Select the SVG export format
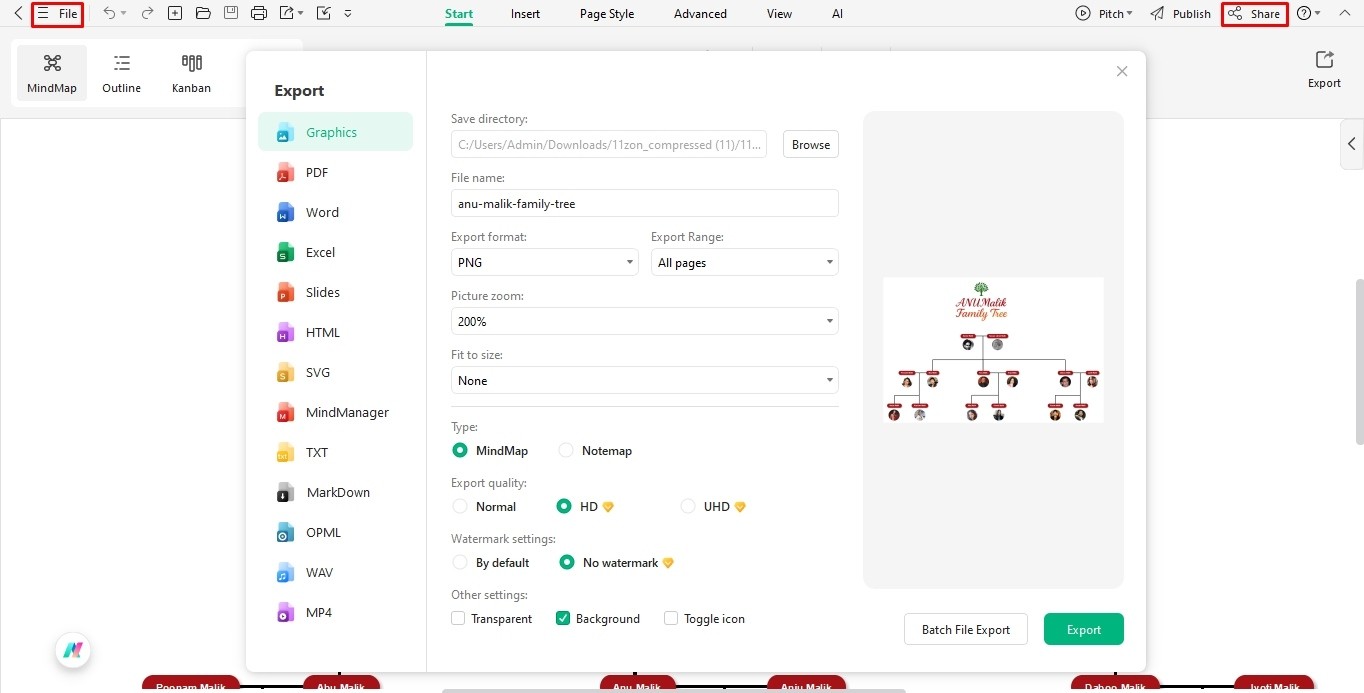 (x=317, y=372)
